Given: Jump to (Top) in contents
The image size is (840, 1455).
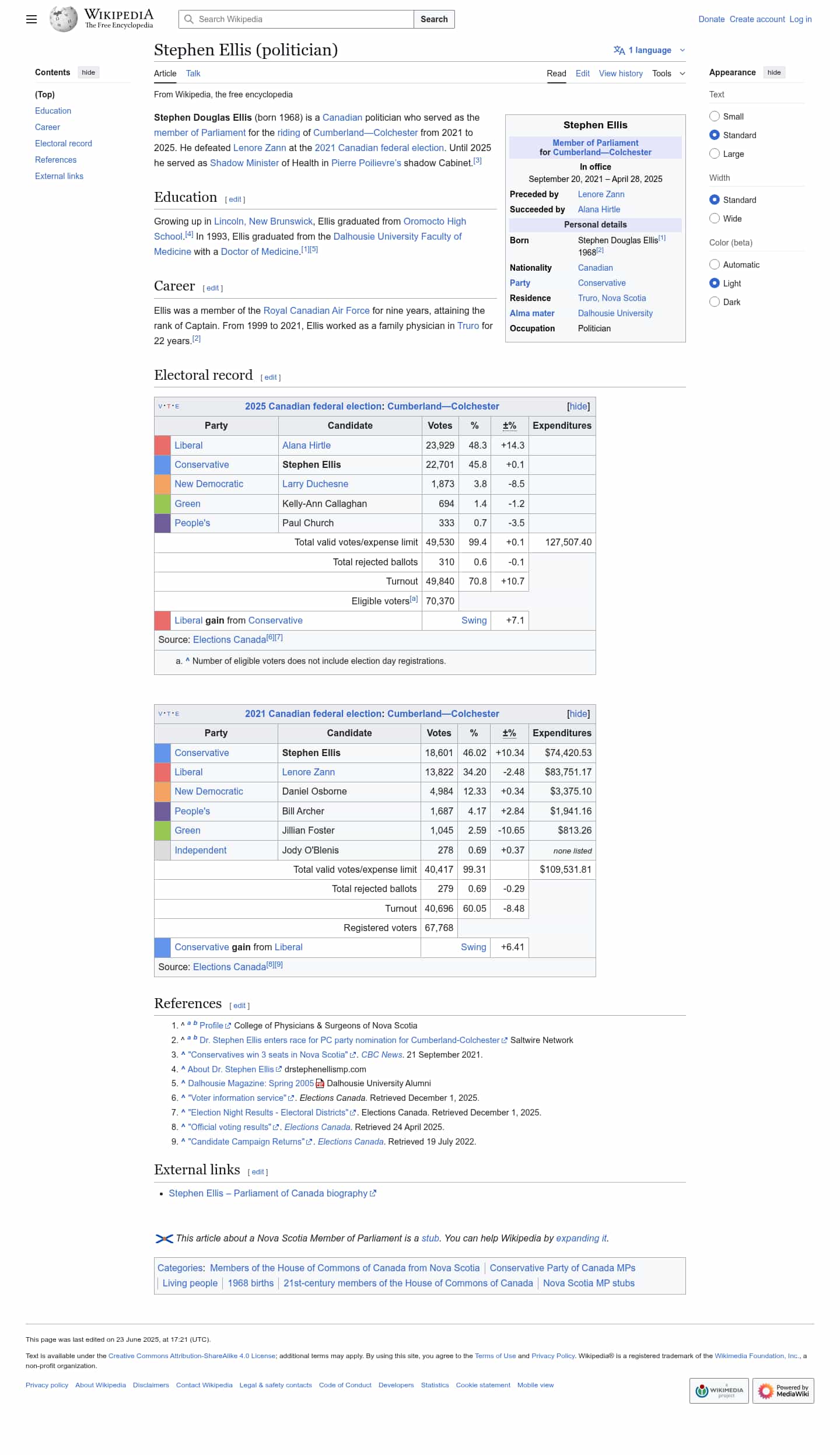Looking at the screenshot, I should [45, 95].
